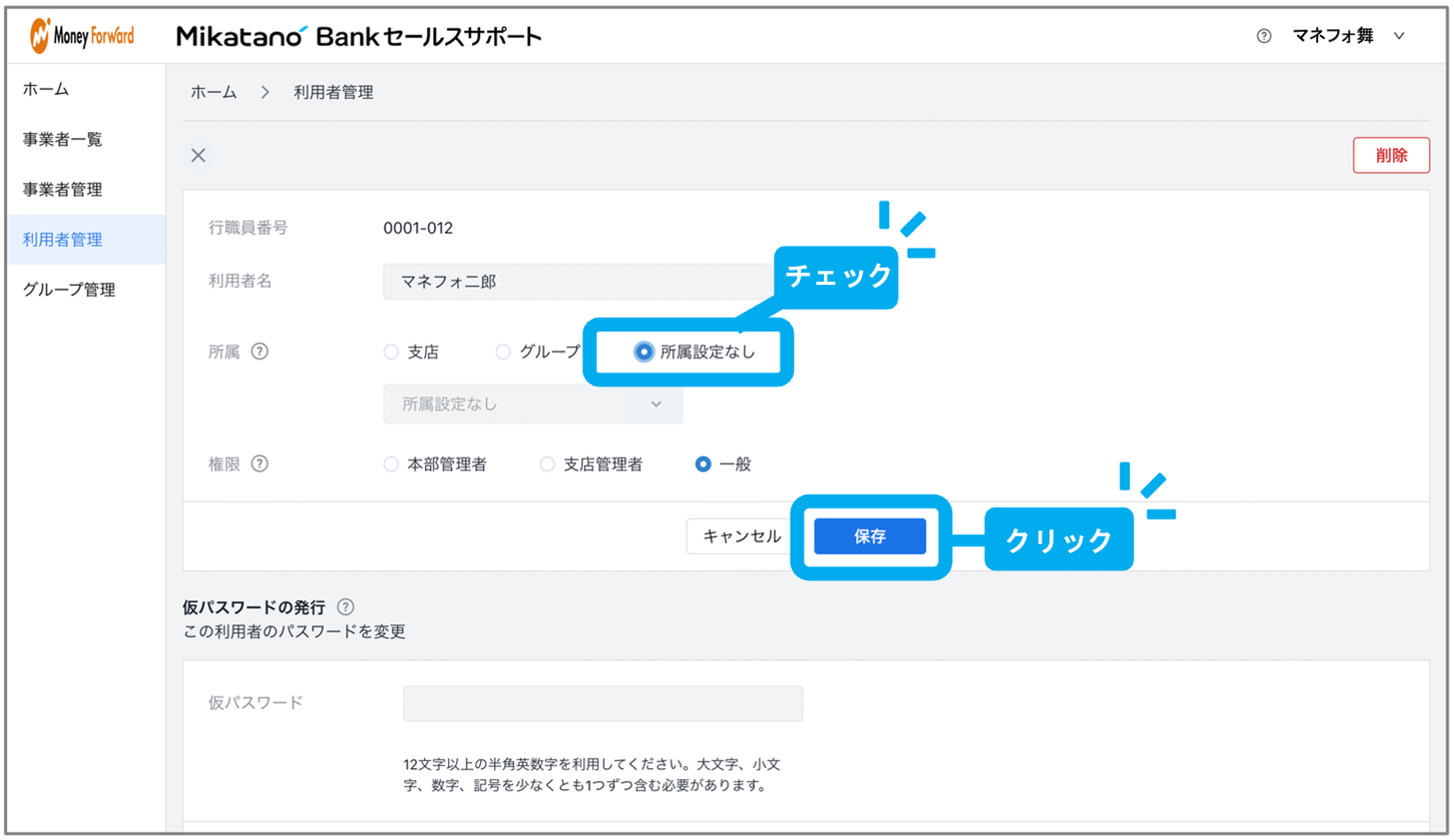Show the 権限 help tooltip icon
The image size is (1454, 840).
pyautogui.click(x=259, y=464)
